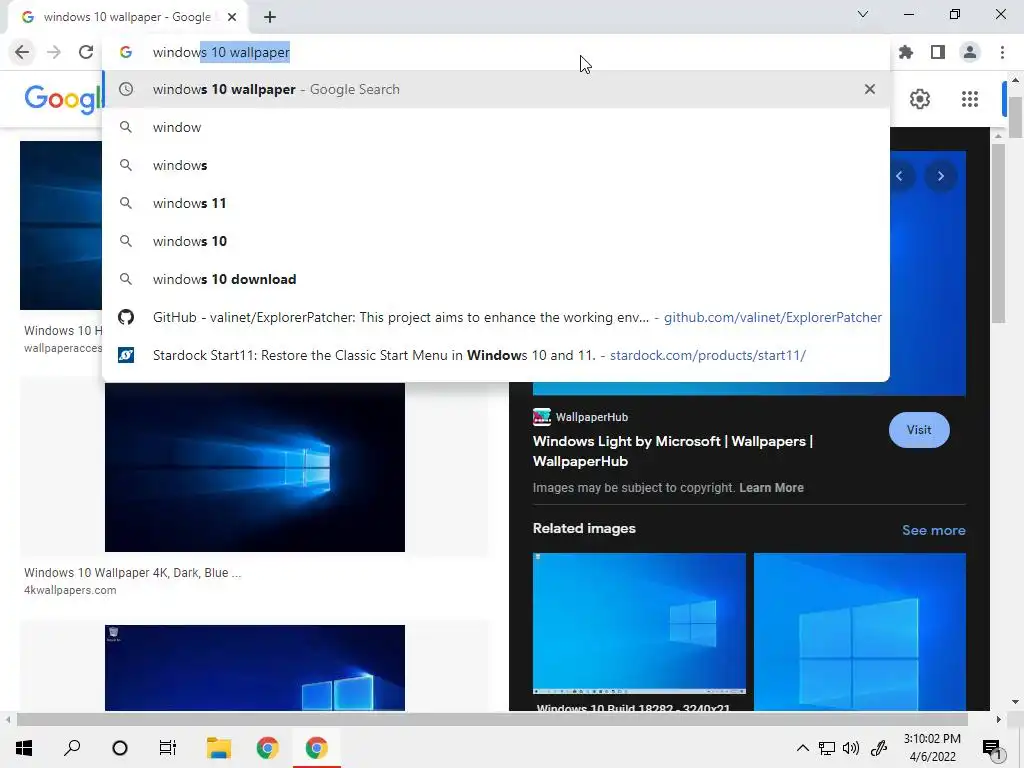Click the Learn More copyright link
Screen dimensions: 1024x768
coord(771,488)
